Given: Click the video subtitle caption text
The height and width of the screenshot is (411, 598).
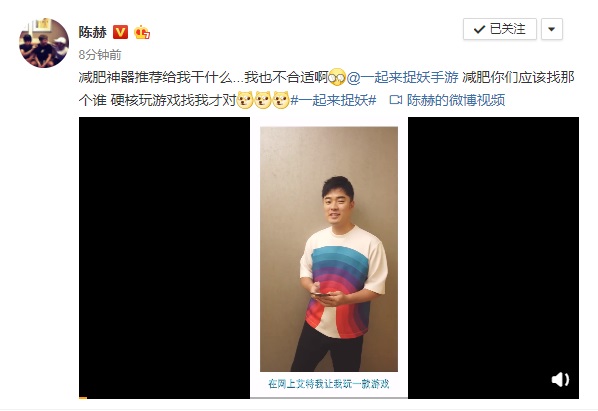Looking at the screenshot, I should click(x=329, y=384).
